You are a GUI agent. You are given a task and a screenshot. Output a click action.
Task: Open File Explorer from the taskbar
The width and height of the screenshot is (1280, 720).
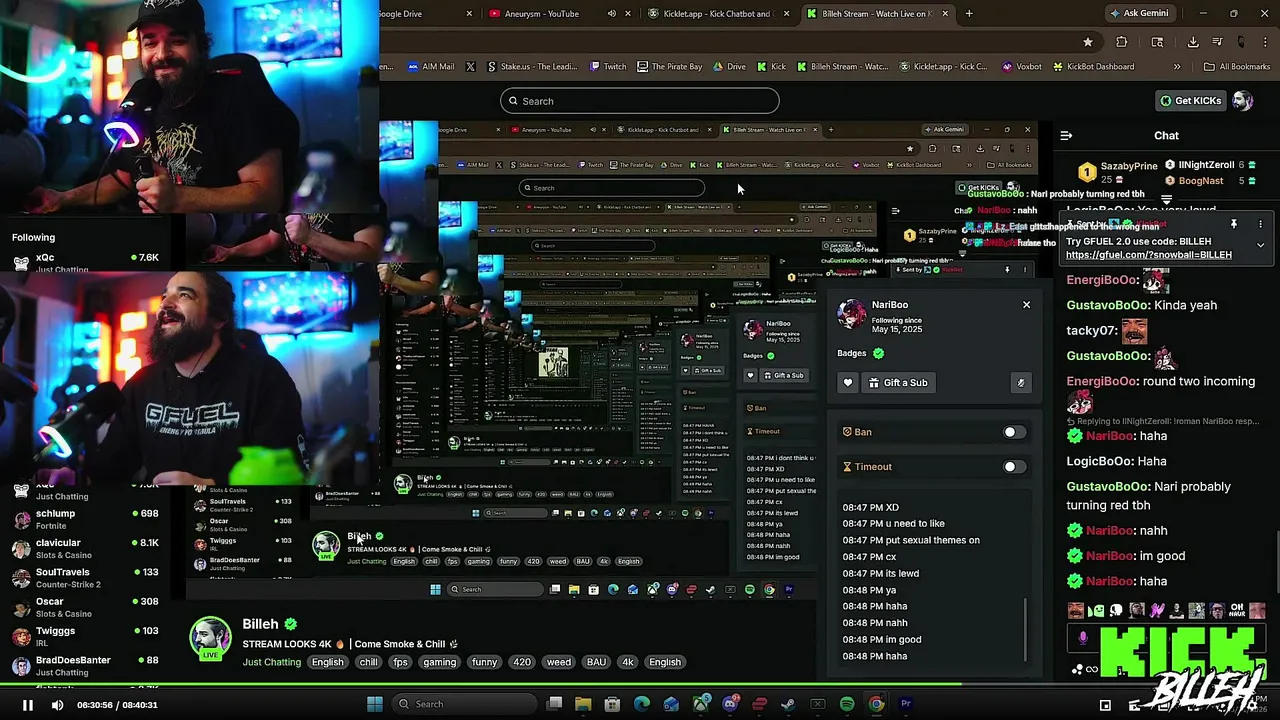[583, 704]
